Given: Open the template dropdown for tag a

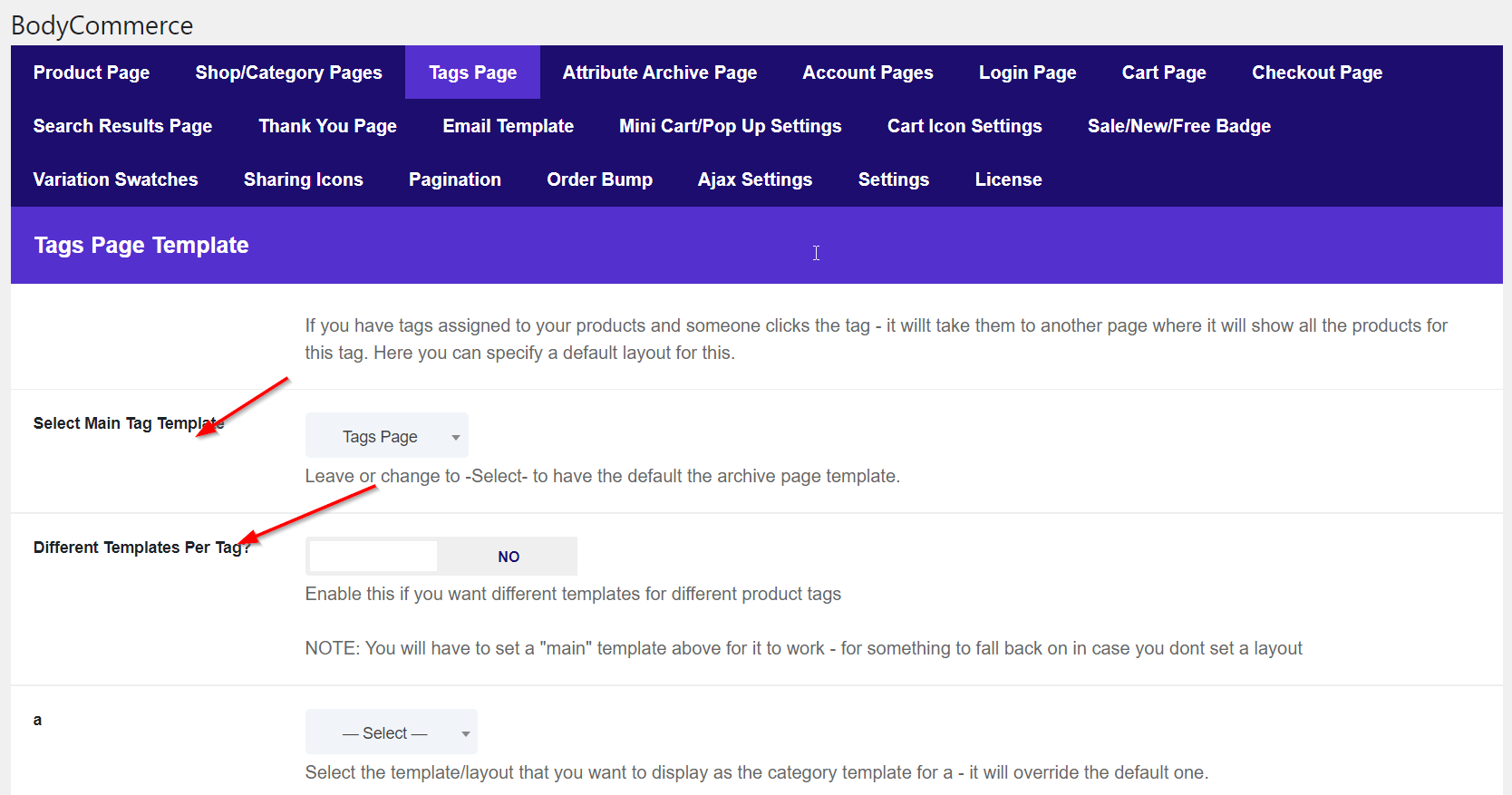Looking at the screenshot, I should coord(392,732).
